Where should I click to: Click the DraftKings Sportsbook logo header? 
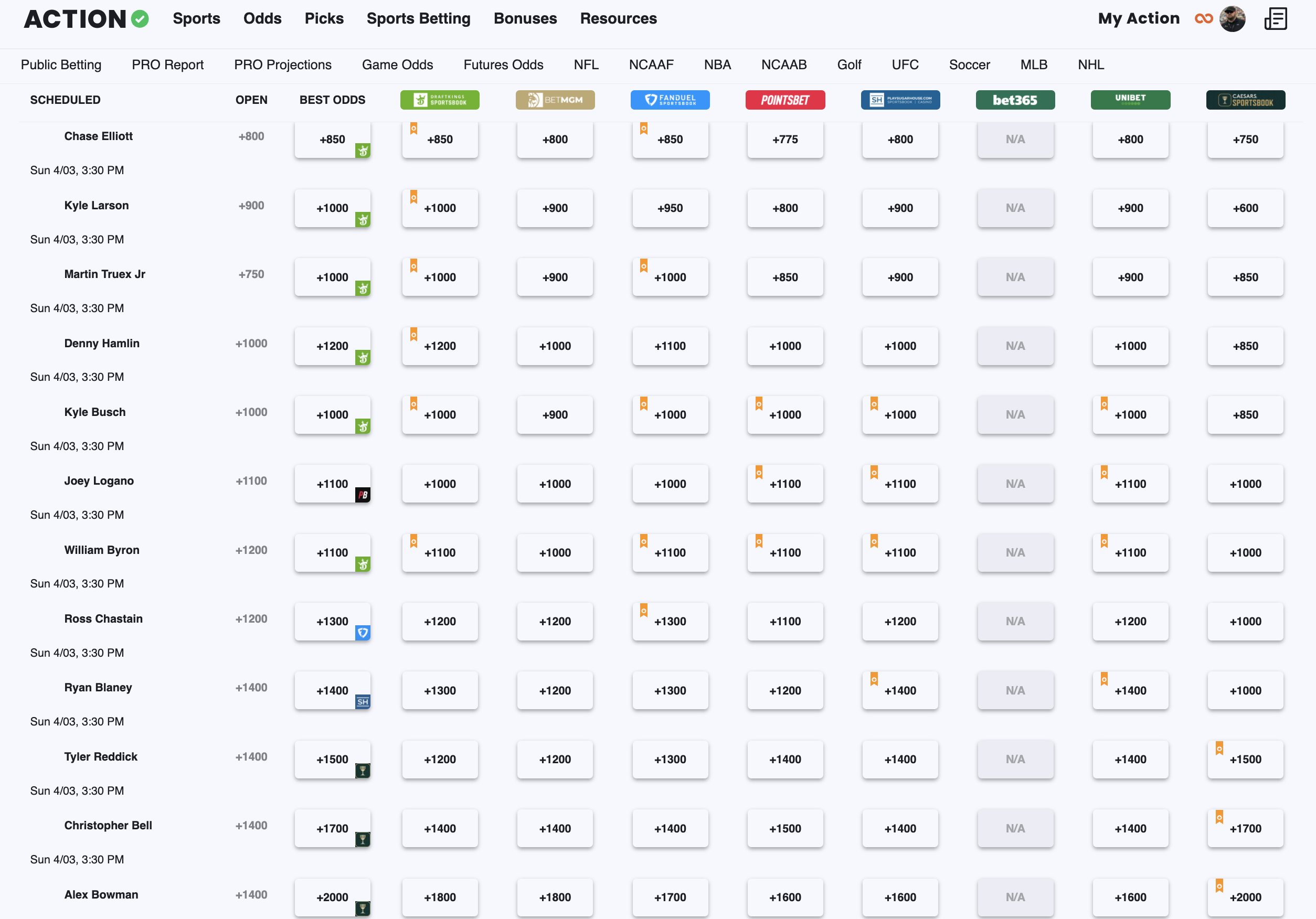(x=440, y=100)
